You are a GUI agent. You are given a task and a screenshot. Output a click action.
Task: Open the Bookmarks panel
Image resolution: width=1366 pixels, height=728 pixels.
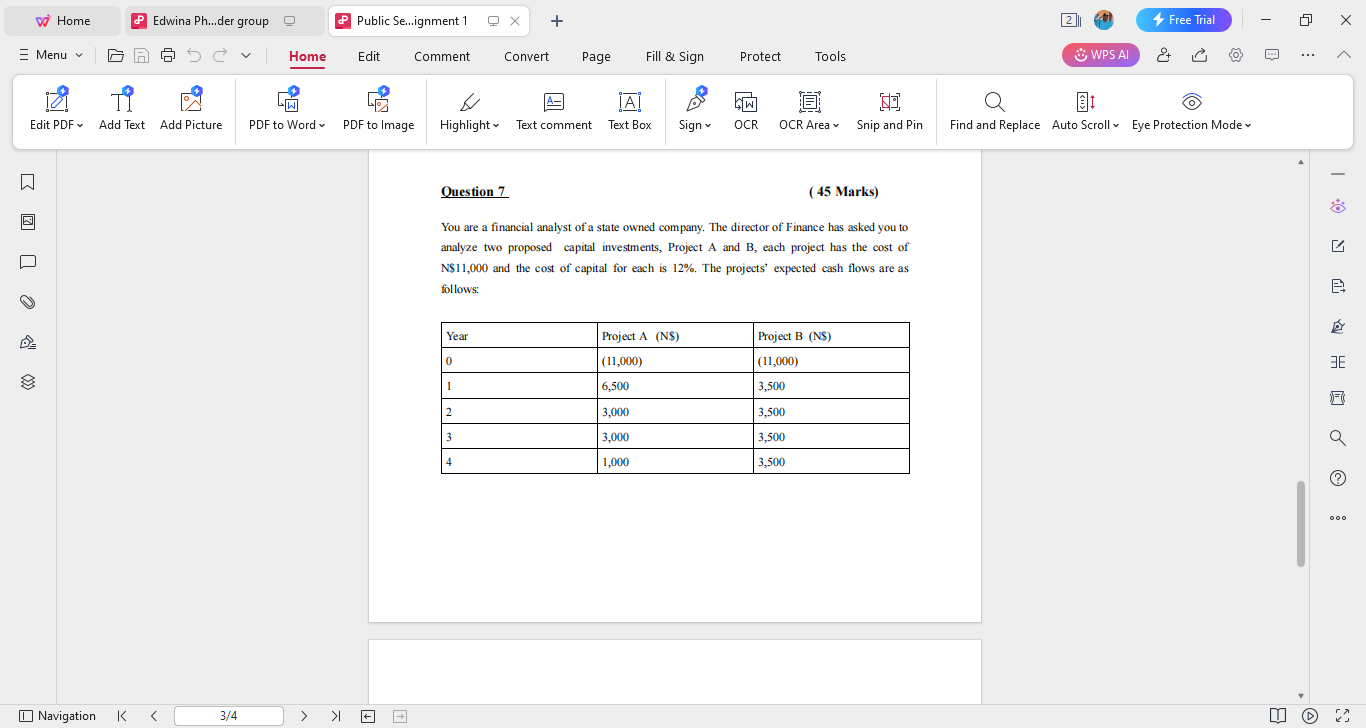27,182
